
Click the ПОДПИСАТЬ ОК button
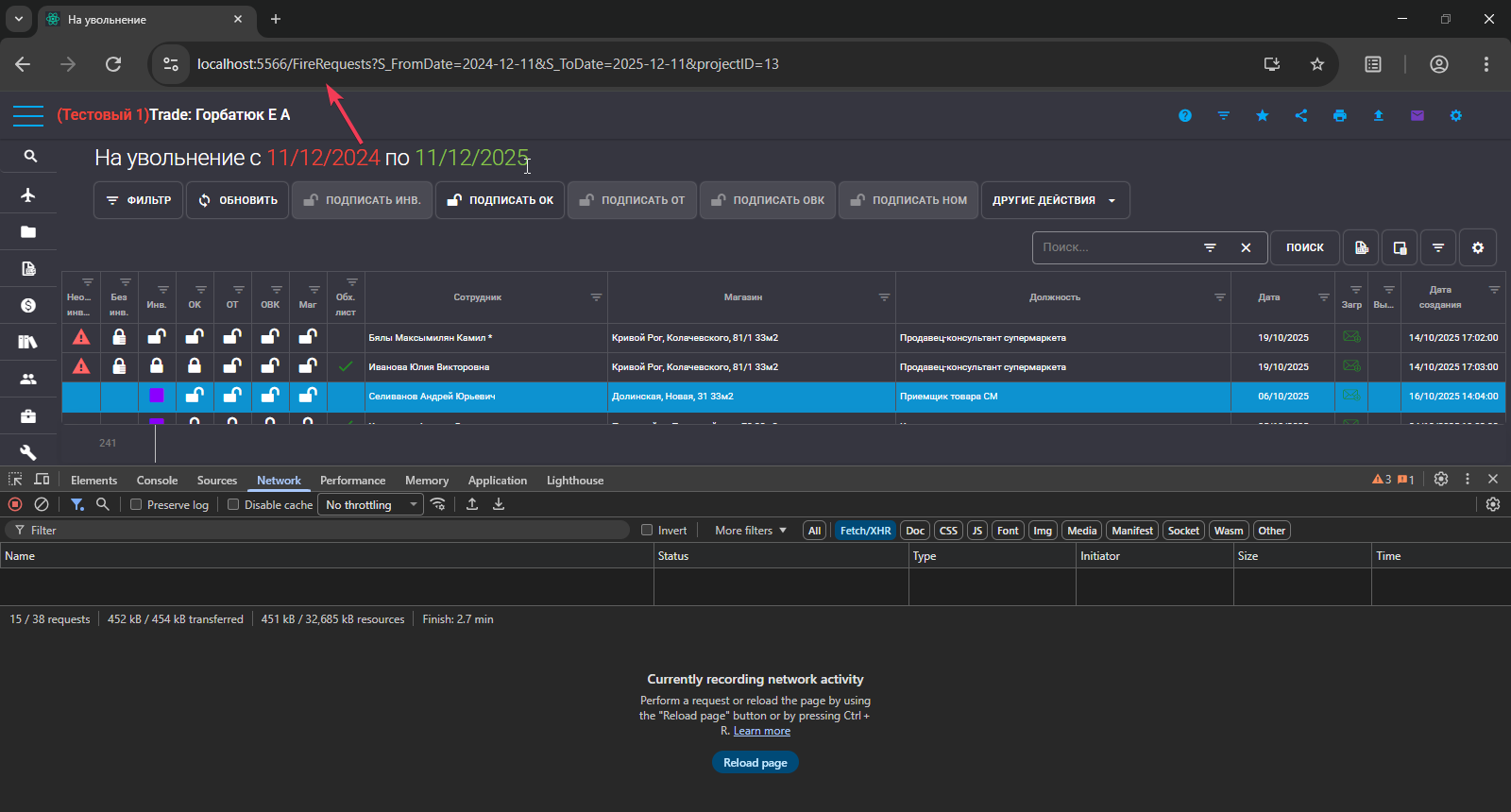tap(500, 200)
